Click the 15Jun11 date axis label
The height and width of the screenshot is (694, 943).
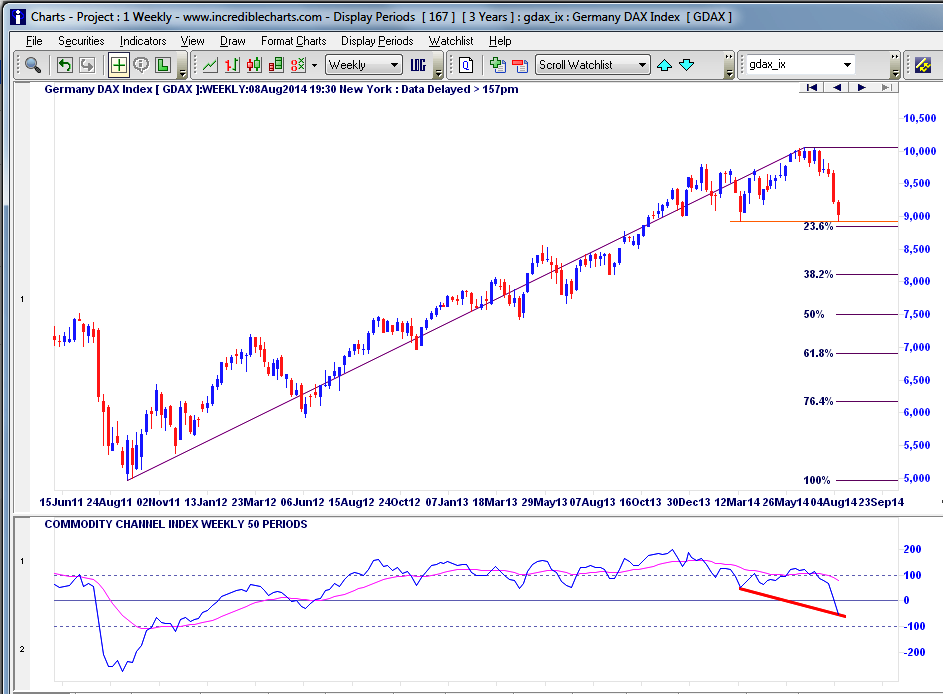(61, 502)
